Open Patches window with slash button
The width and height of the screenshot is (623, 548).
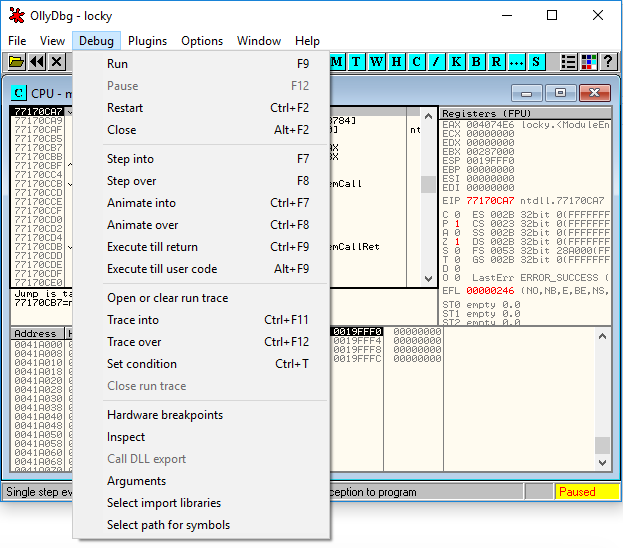[x=436, y=62]
